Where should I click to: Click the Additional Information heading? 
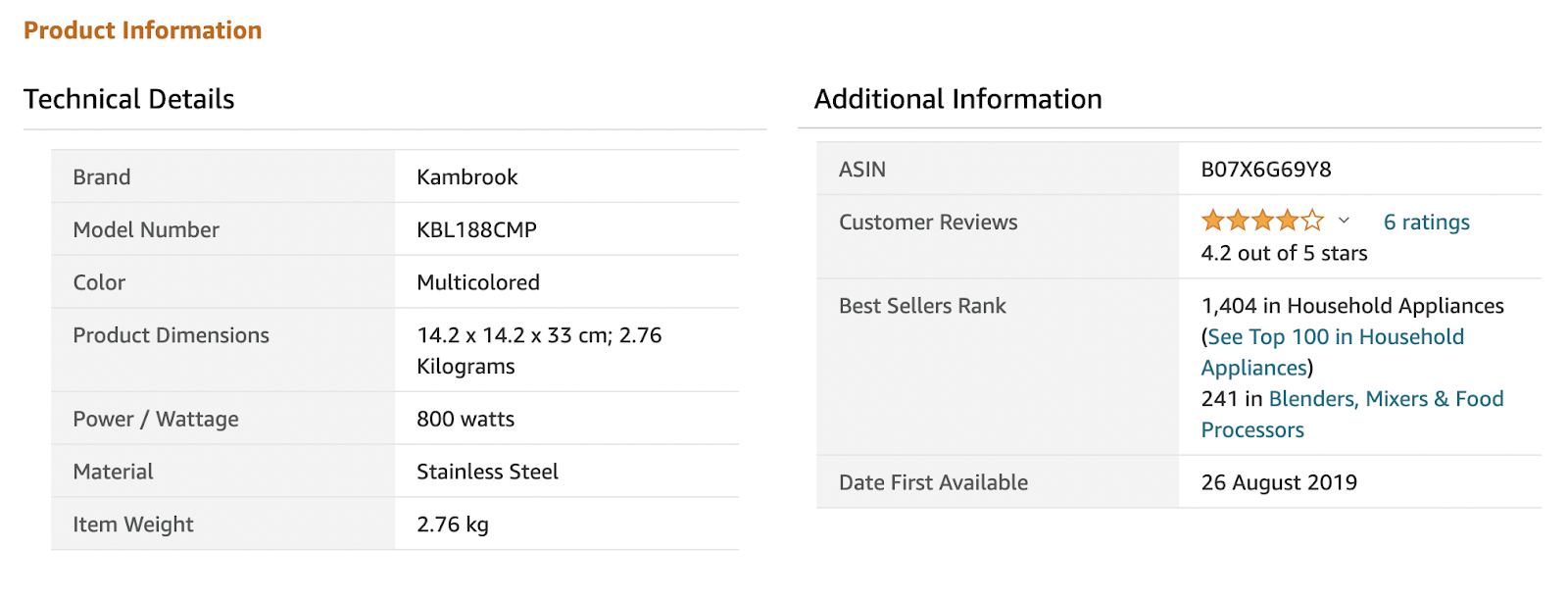(x=957, y=99)
